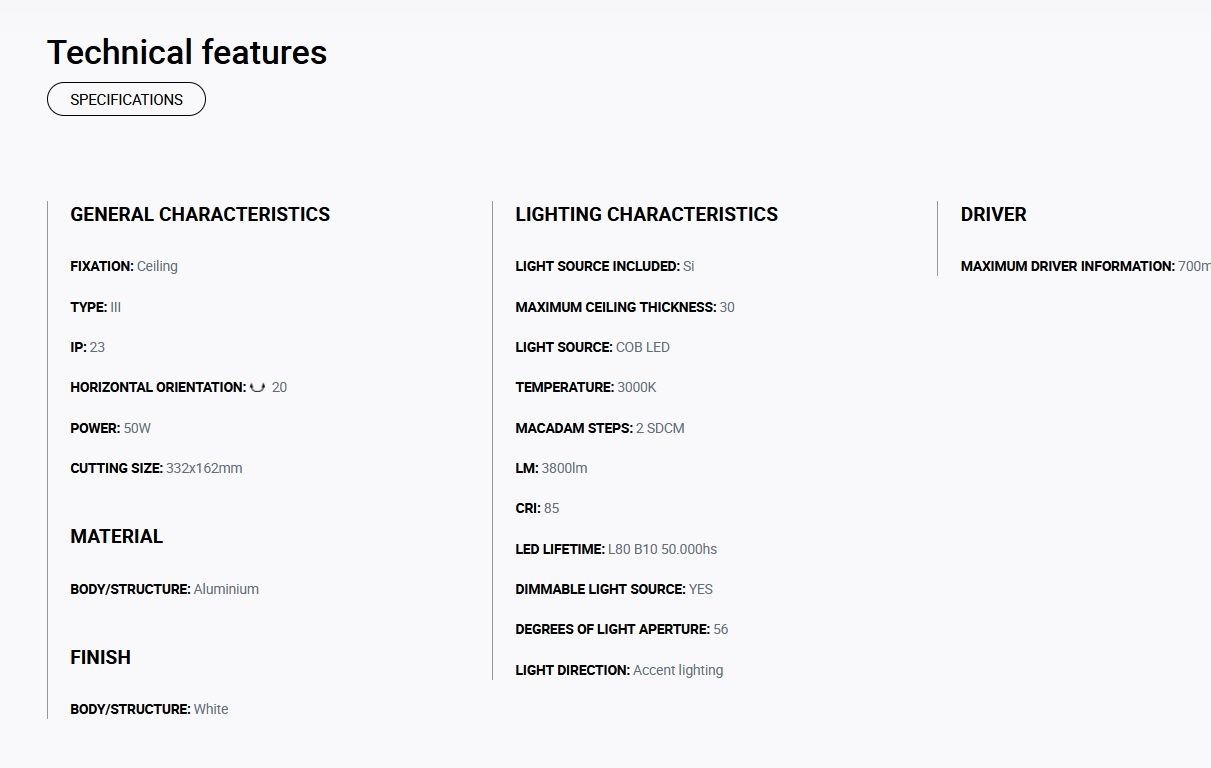
Task: Click the LIGHTING CHARACTERISTICS heading
Action: point(646,214)
